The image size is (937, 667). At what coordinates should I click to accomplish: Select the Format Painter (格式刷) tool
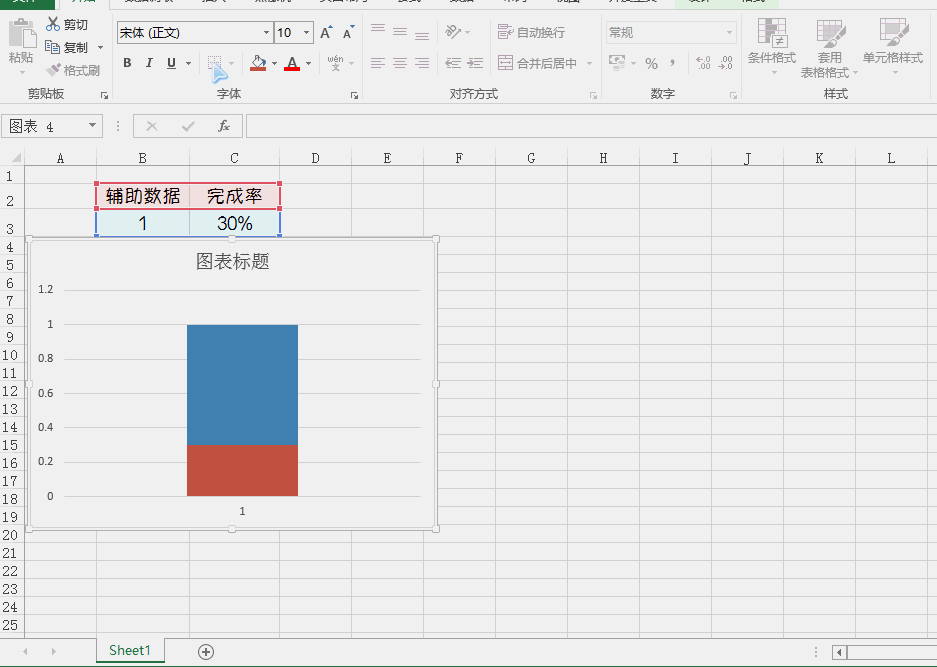point(73,71)
